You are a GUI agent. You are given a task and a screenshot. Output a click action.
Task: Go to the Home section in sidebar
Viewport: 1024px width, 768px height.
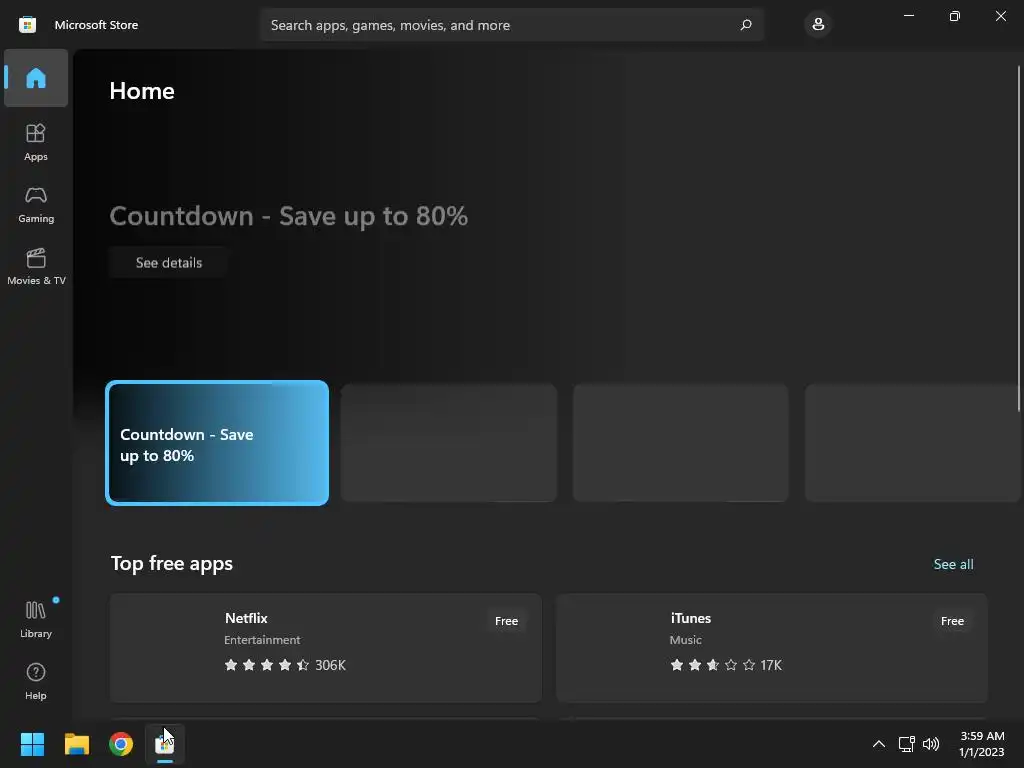36,78
